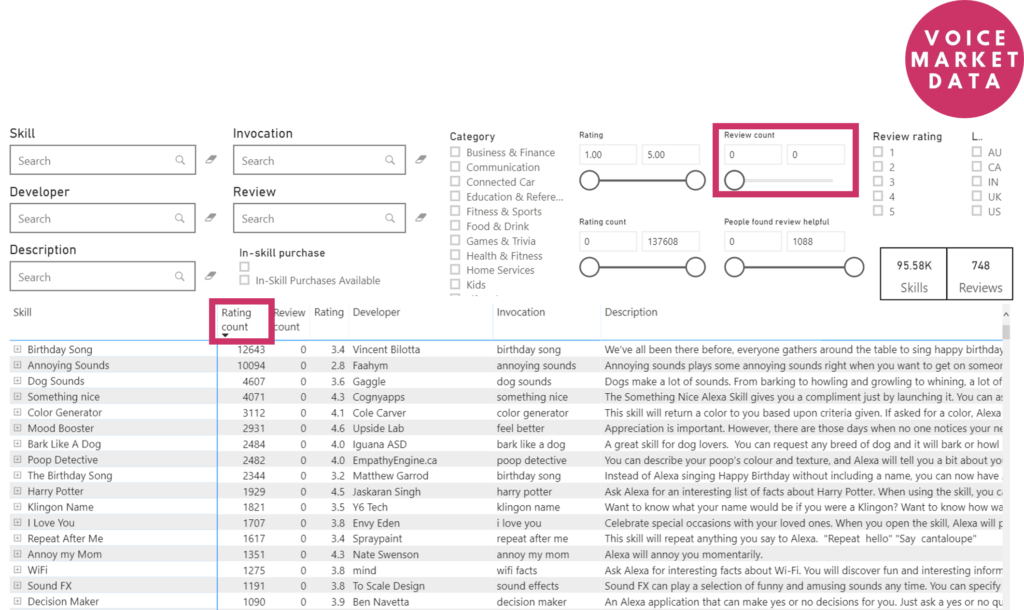The height and width of the screenshot is (610, 1024).
Task: Click the search icon in the Review box
Action: tap(390, 218)
